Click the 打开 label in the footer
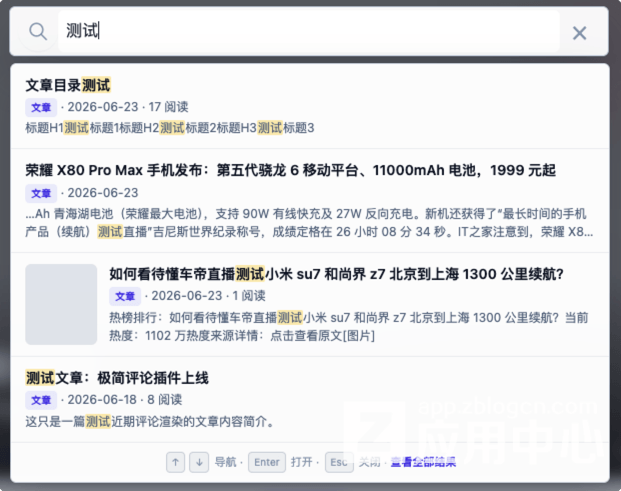Screen dimensions: 621x491 [x=301, y=462]
